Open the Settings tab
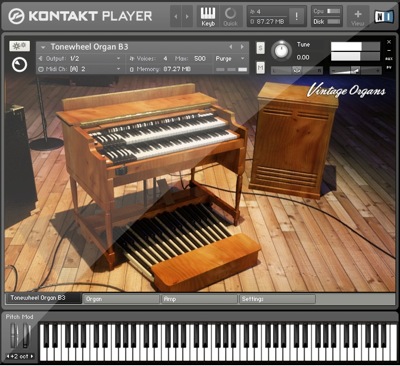 pos(277,299)
